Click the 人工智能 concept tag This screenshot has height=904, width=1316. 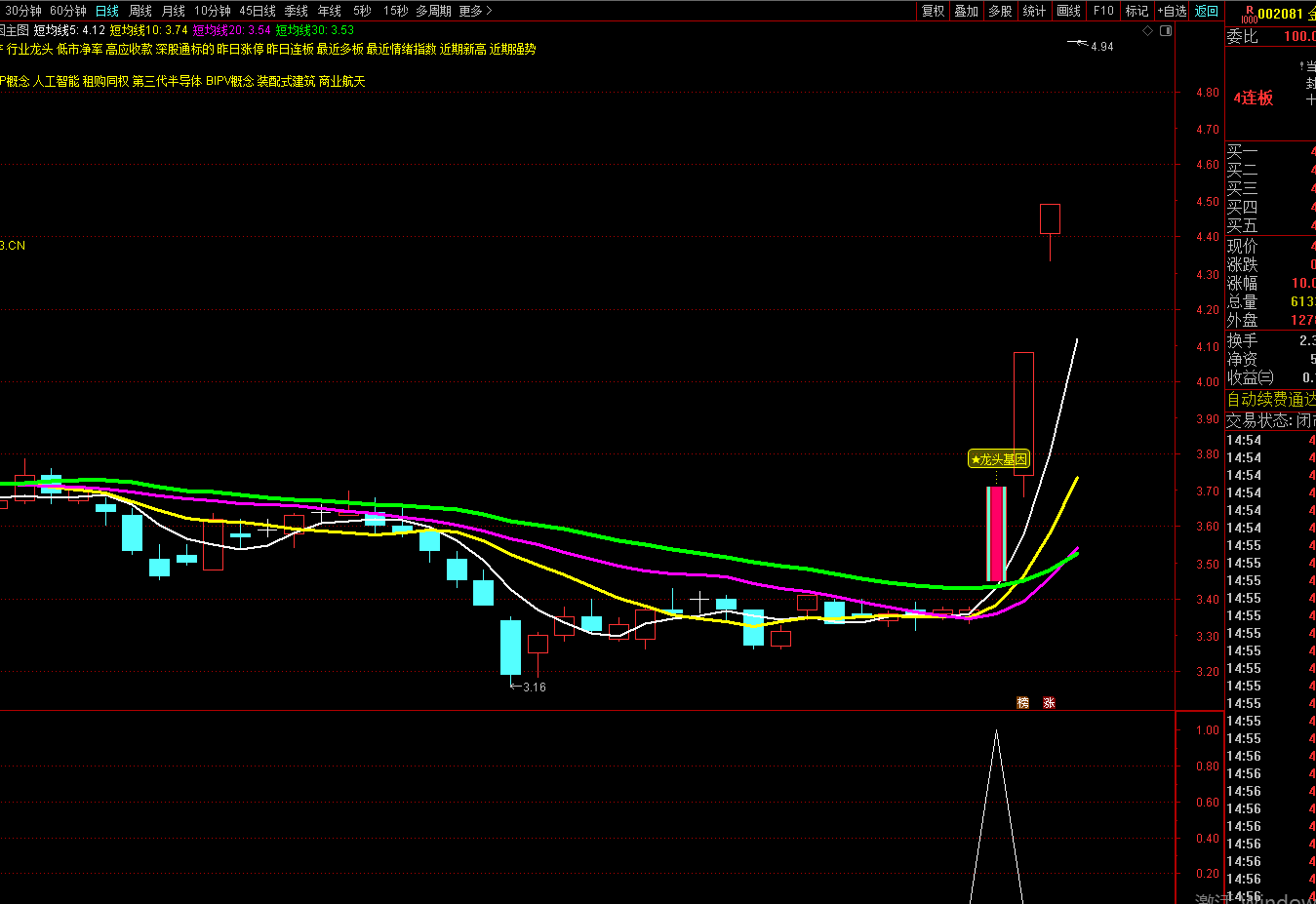tap(56, 82)
